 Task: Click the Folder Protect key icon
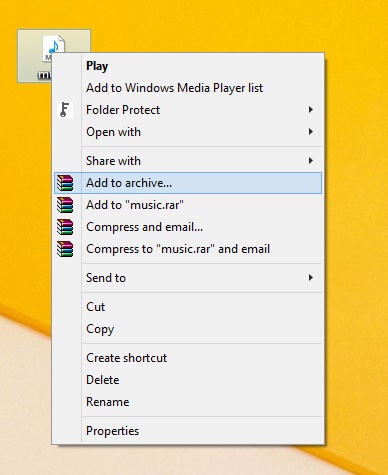click(65, 110)
